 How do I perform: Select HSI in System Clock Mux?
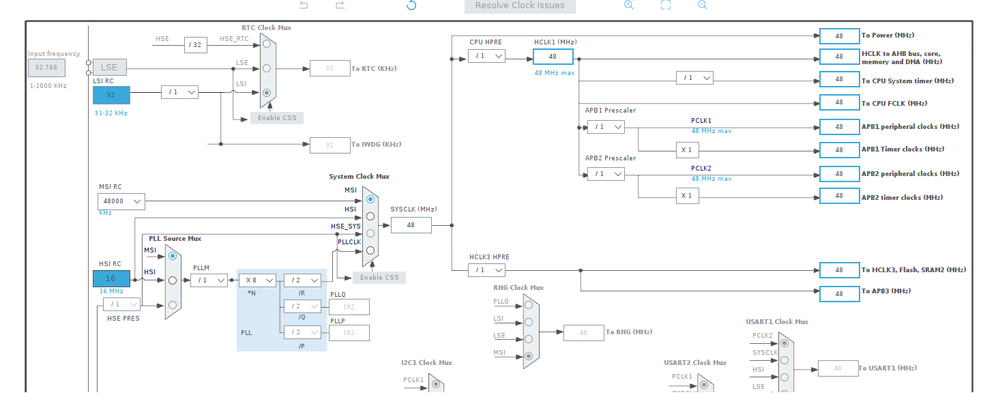(370, 216)
